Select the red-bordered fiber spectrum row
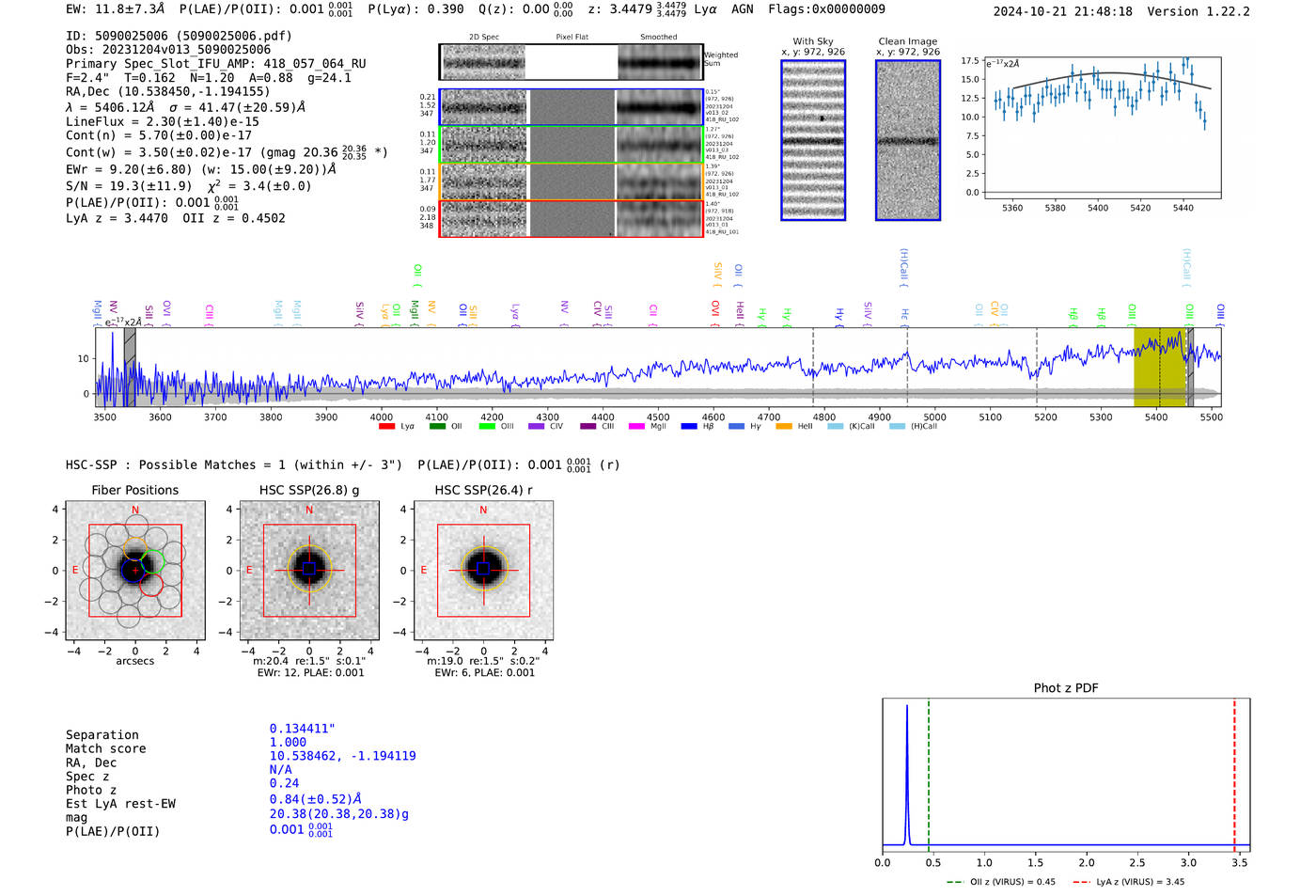1316x896 pixels. point(571,218)
